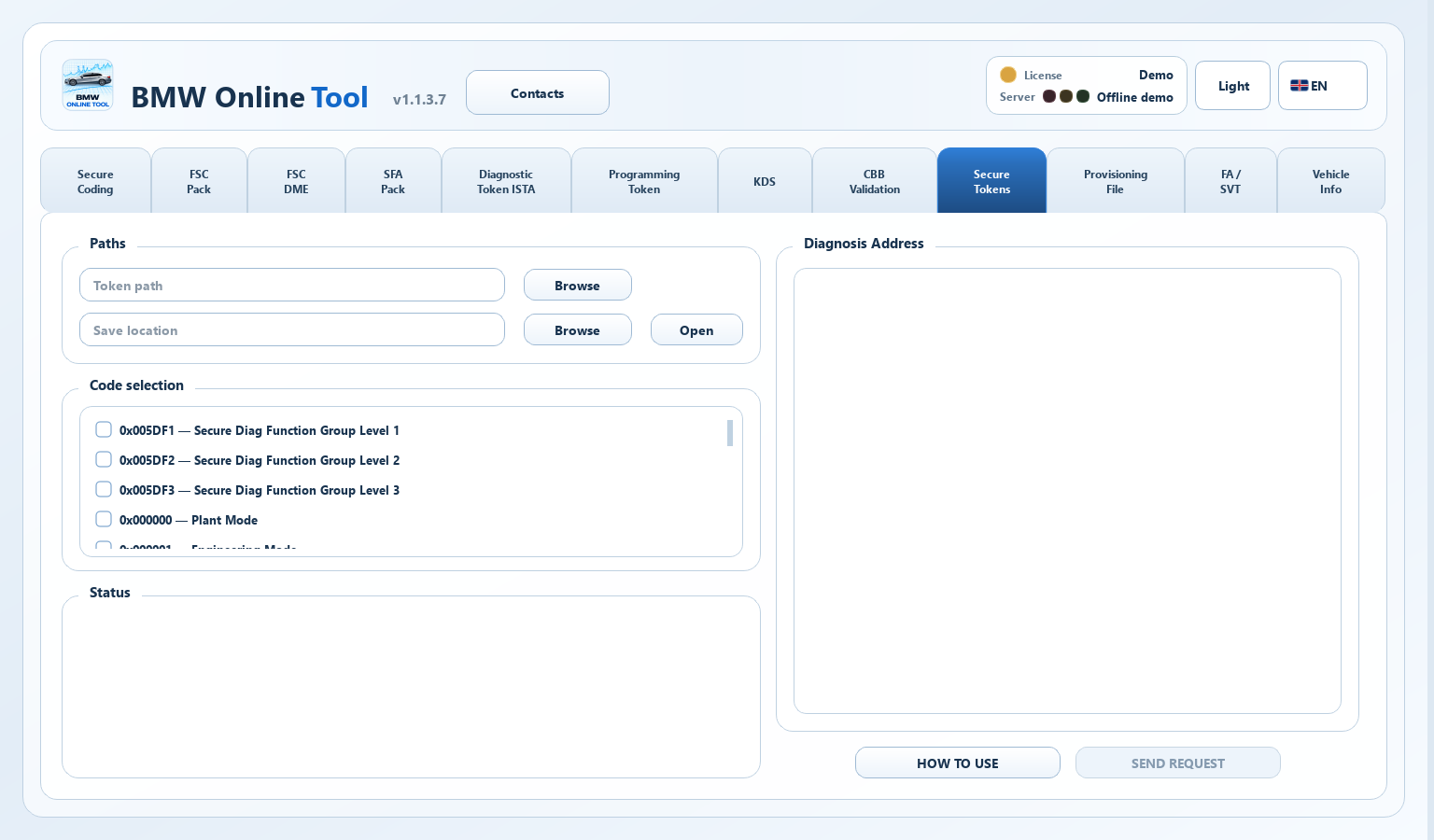Image resolution: width=1434 pixels, height=840 pixels.
Task: Check the 0x005DF2 Secure Diag Level 2 box
Action: [x=104, y=459]
